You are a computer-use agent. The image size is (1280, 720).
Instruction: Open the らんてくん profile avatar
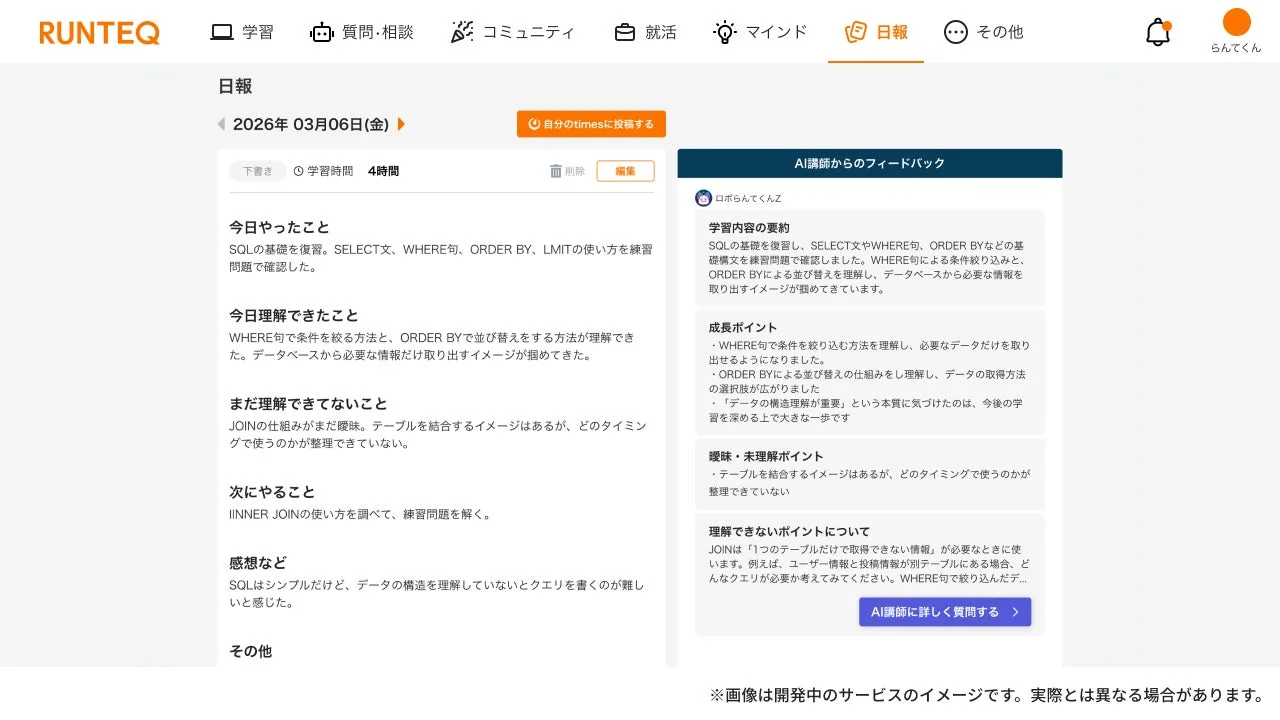1237,24
